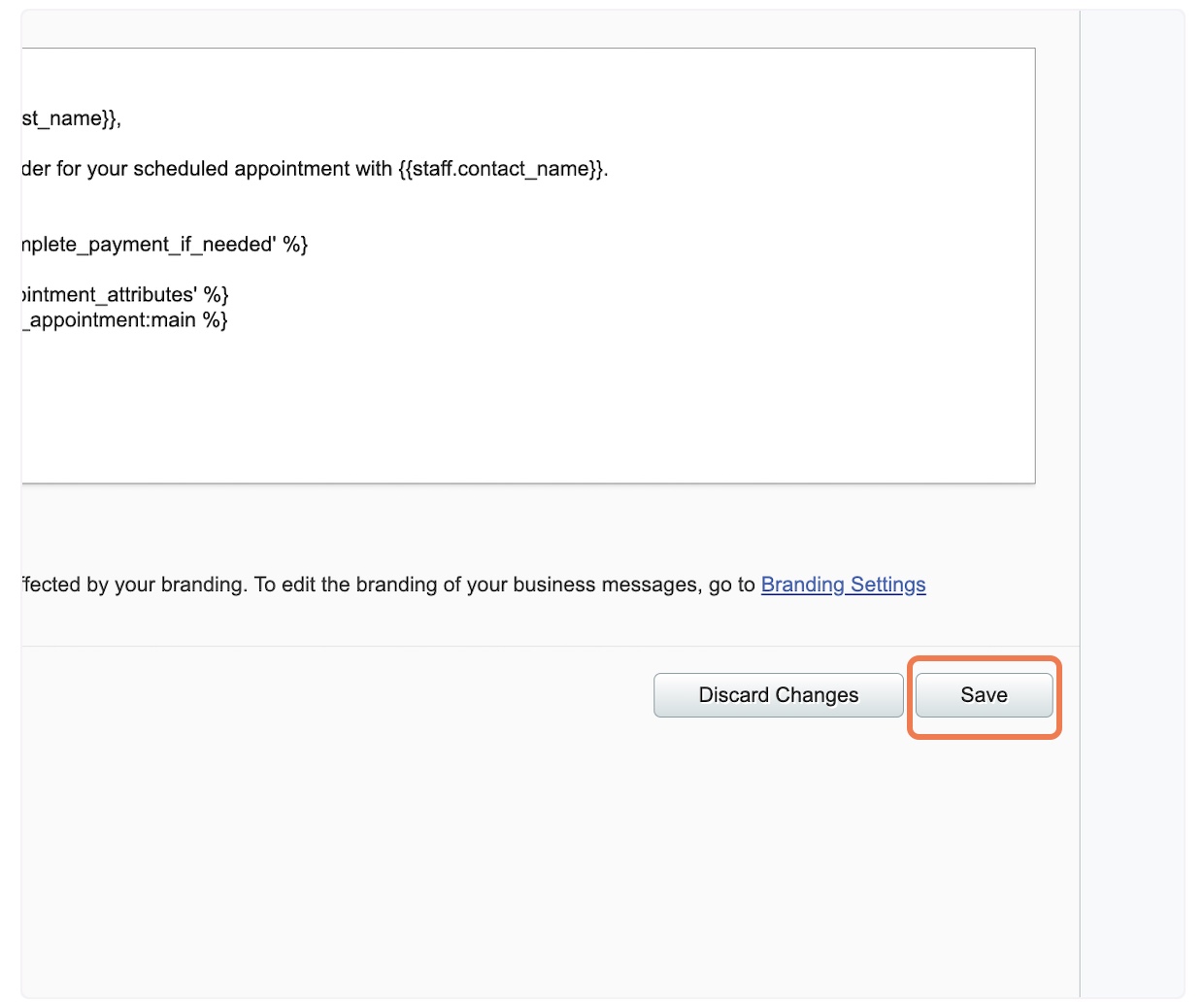The image size is (1204, 1002).
Task: Click the st_name}}, greeting line
Action: [x=71, y=118]
